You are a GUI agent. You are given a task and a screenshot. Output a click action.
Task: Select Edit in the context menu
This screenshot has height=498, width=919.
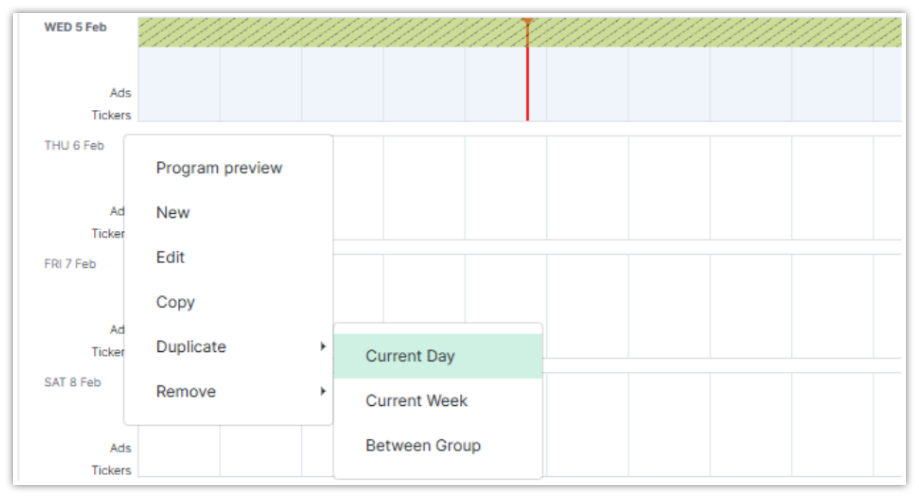click(x=170, y=258)
